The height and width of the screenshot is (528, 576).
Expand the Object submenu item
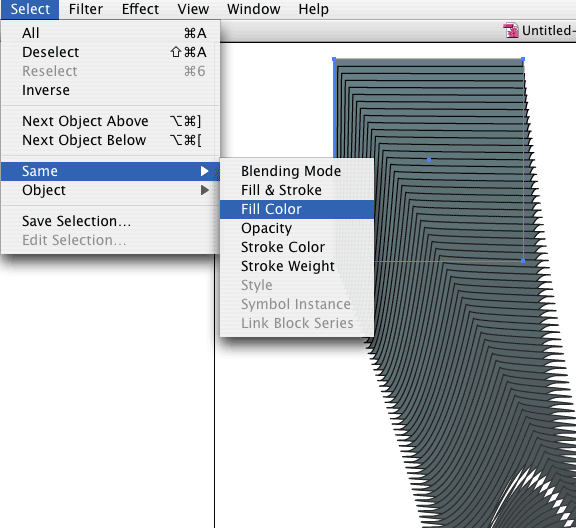coord(111,190)
